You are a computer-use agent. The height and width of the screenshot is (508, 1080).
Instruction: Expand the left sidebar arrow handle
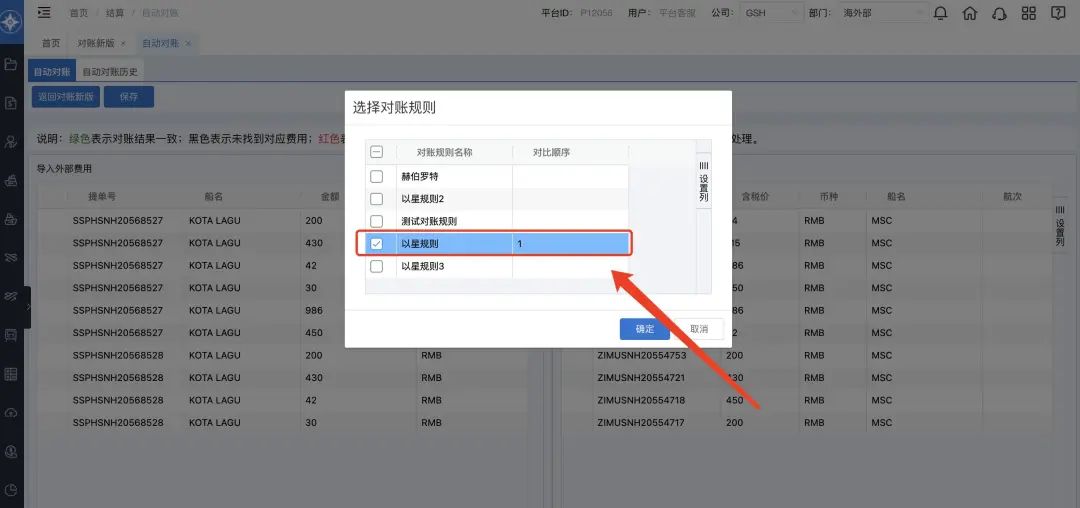coord(28,307)
